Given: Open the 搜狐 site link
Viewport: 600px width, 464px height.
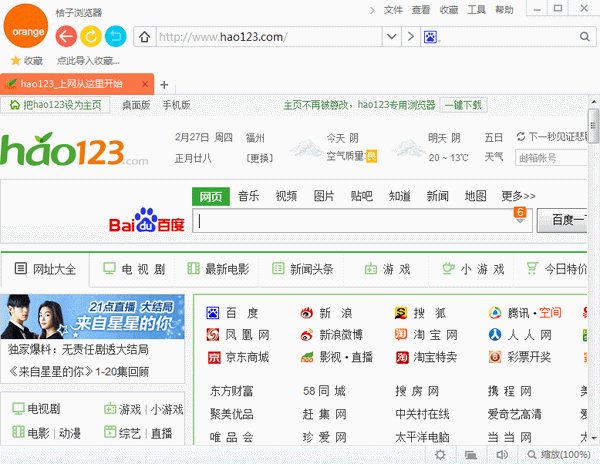Looking at the screenshot, I should 421,313.
